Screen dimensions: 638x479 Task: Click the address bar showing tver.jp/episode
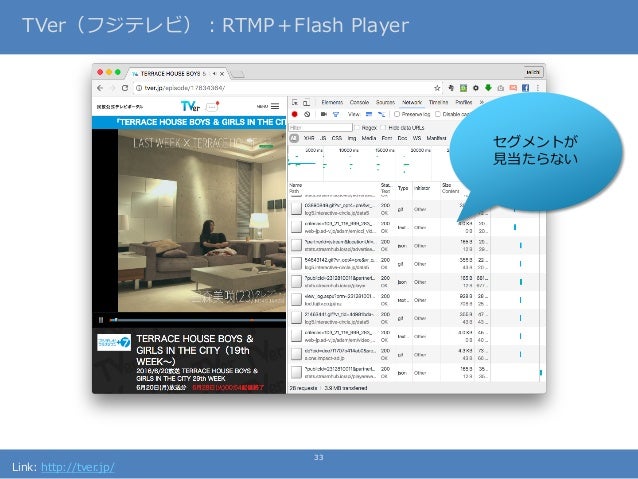pos(285,88)
